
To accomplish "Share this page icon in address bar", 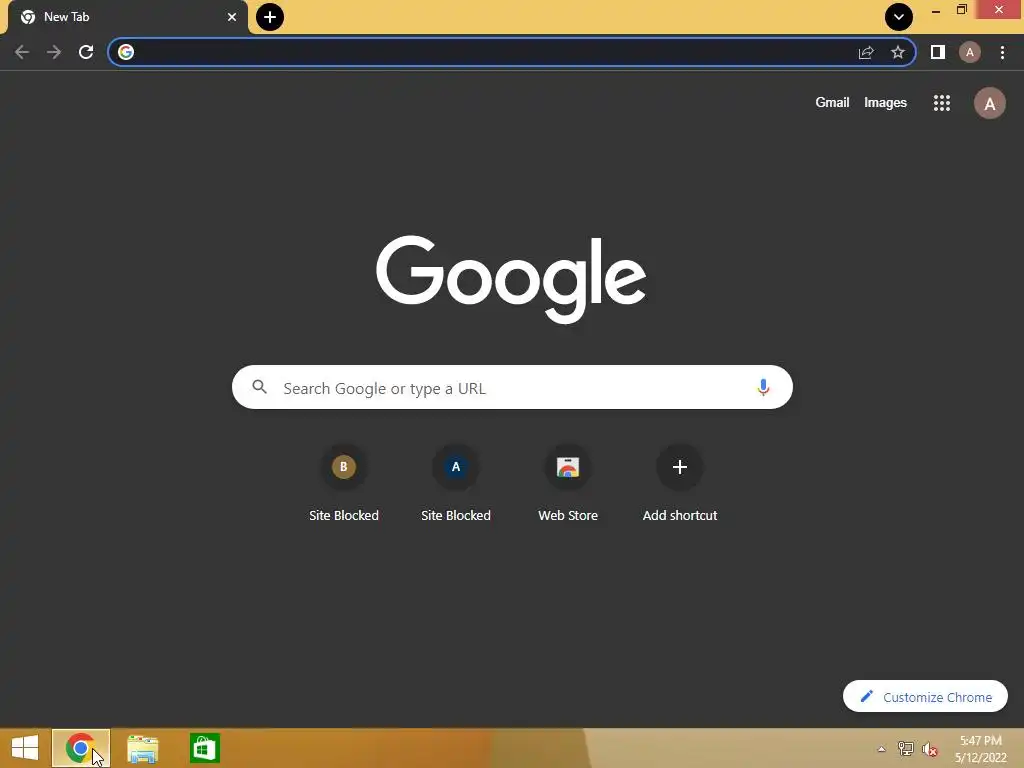I will [866, 52].
